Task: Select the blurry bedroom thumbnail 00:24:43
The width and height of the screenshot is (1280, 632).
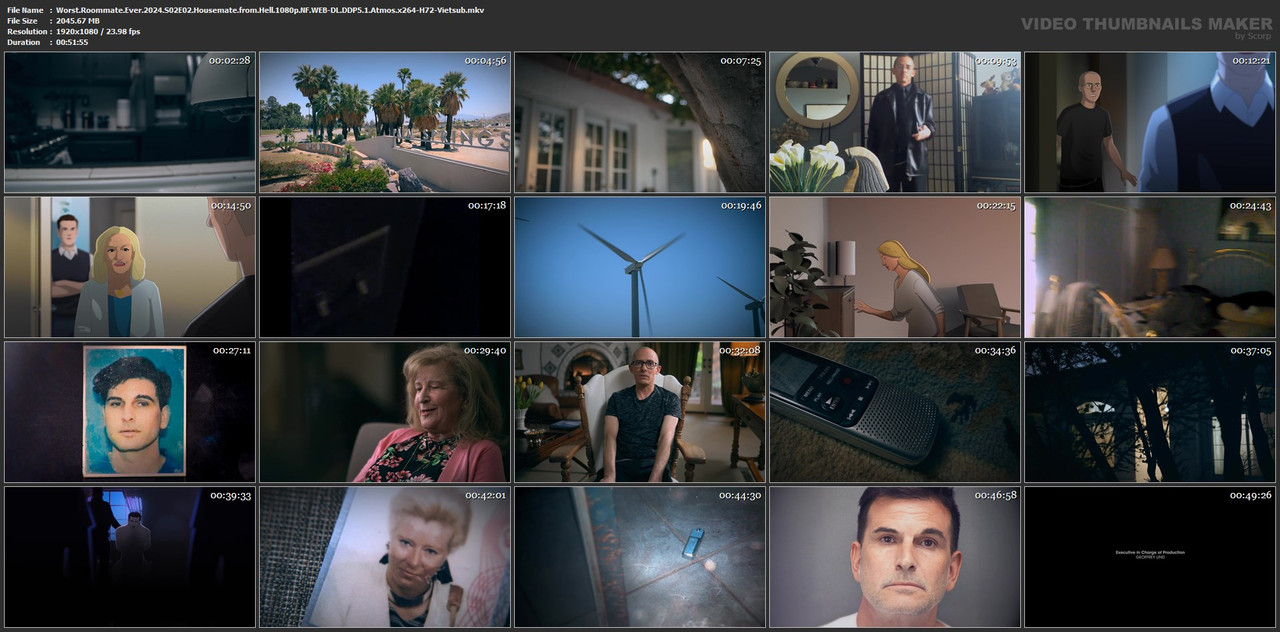Action: tap(1150, 267)
